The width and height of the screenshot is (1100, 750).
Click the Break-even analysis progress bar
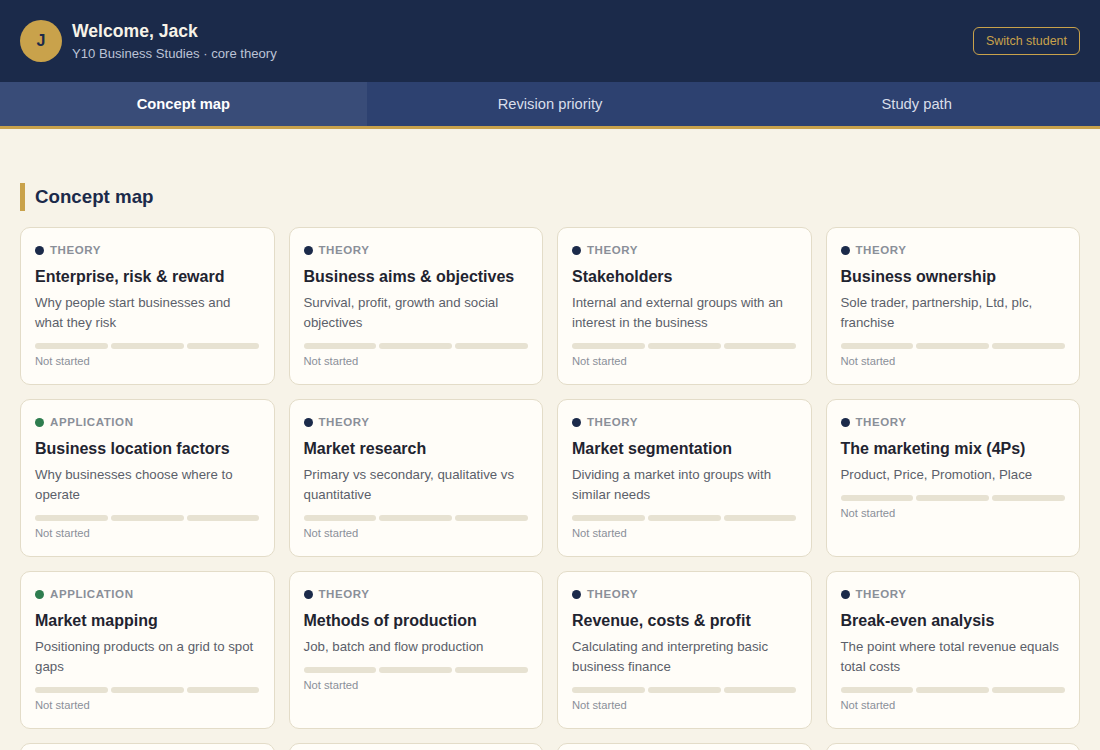953,690
